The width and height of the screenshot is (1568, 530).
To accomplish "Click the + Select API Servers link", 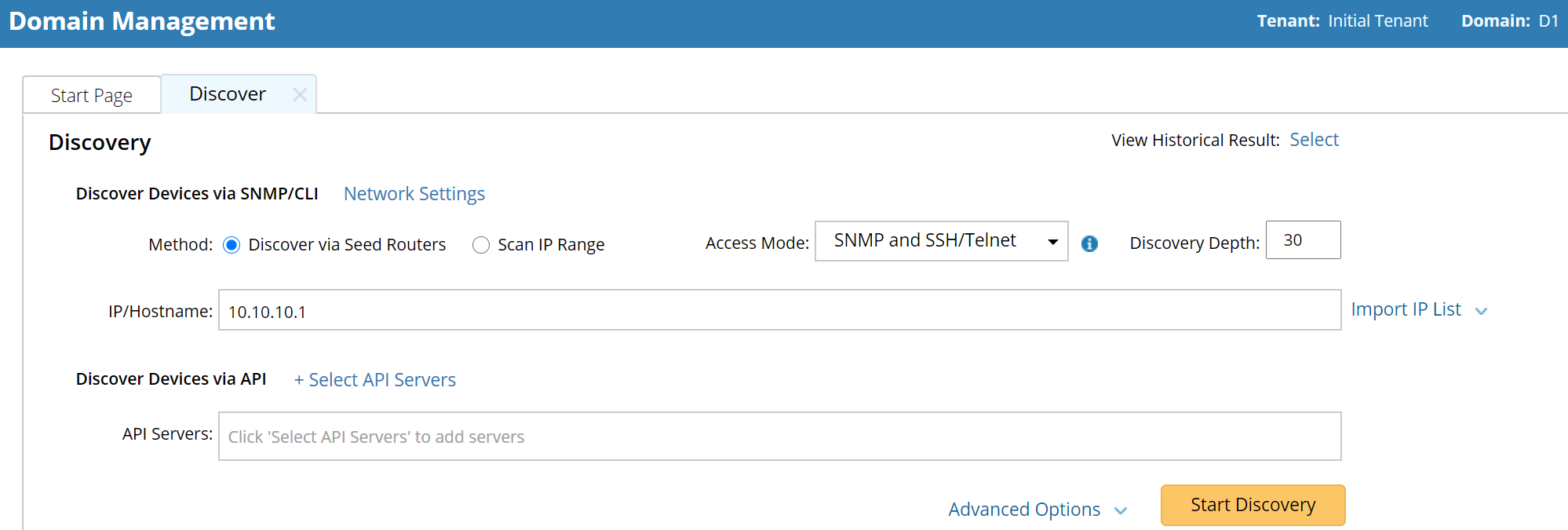I will 374,380.
